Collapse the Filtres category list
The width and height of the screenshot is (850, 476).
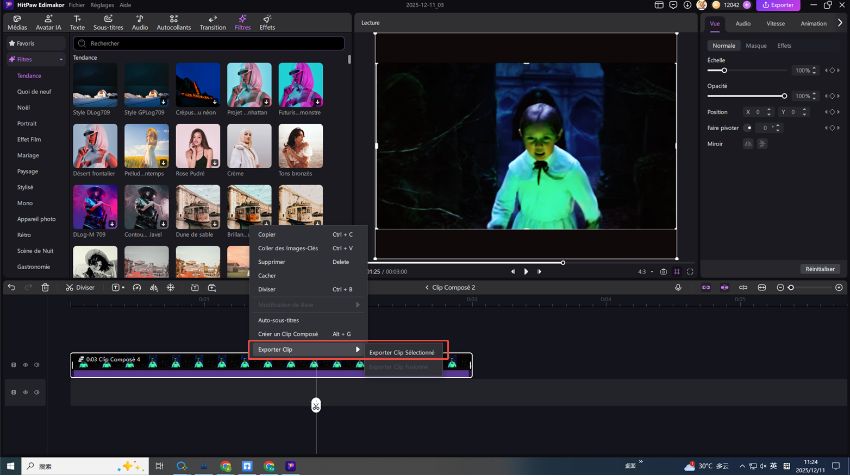61,60
